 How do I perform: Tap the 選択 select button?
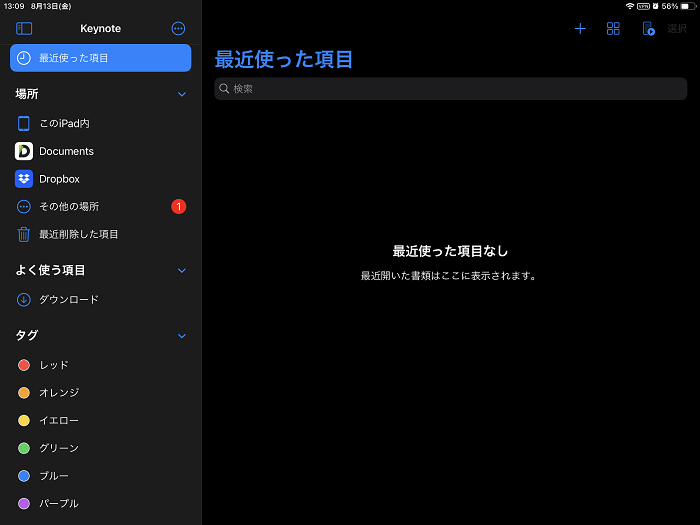coord(677,29)
